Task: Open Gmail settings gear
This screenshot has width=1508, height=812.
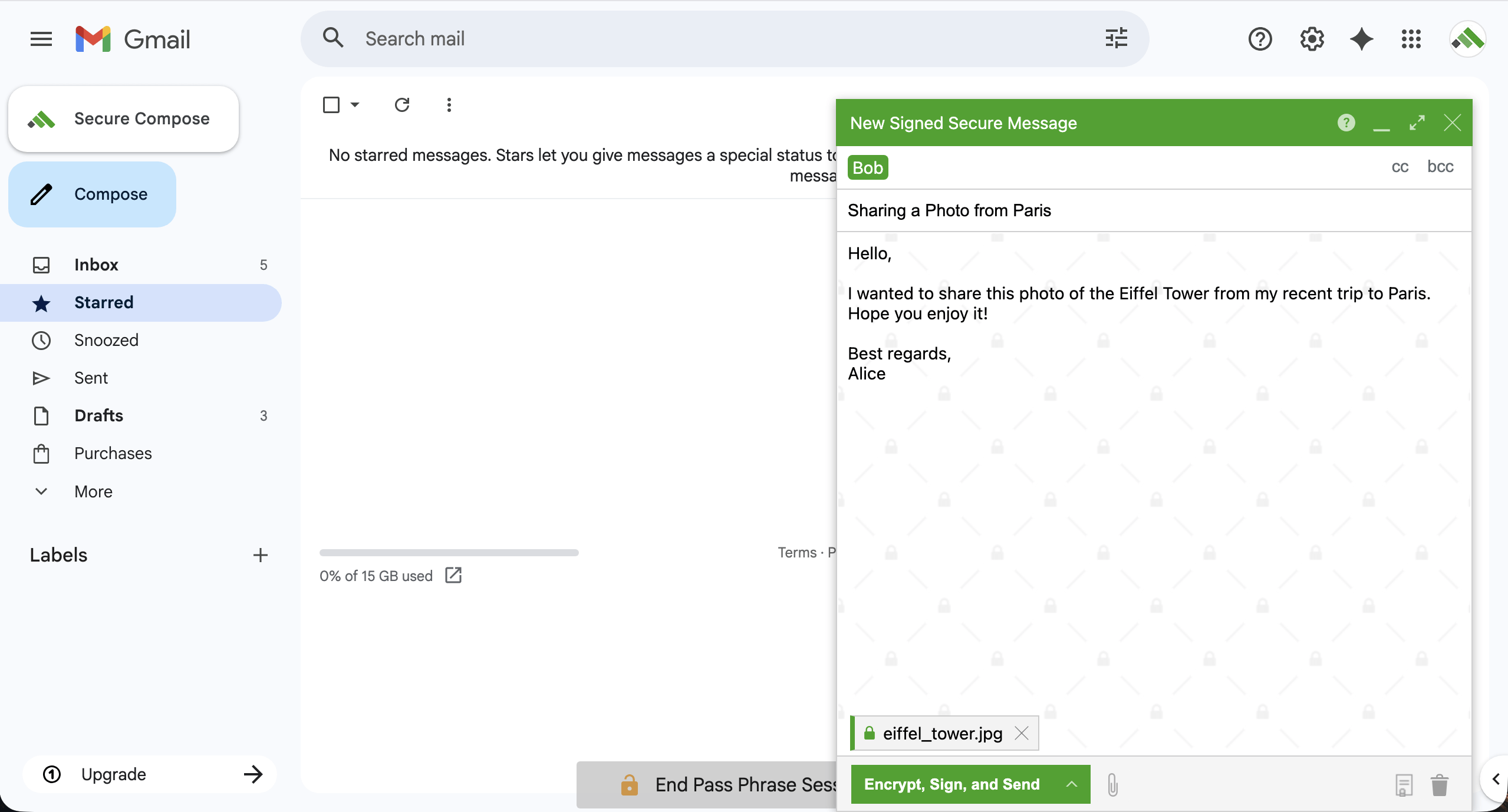Action: tap(1311, 39)
